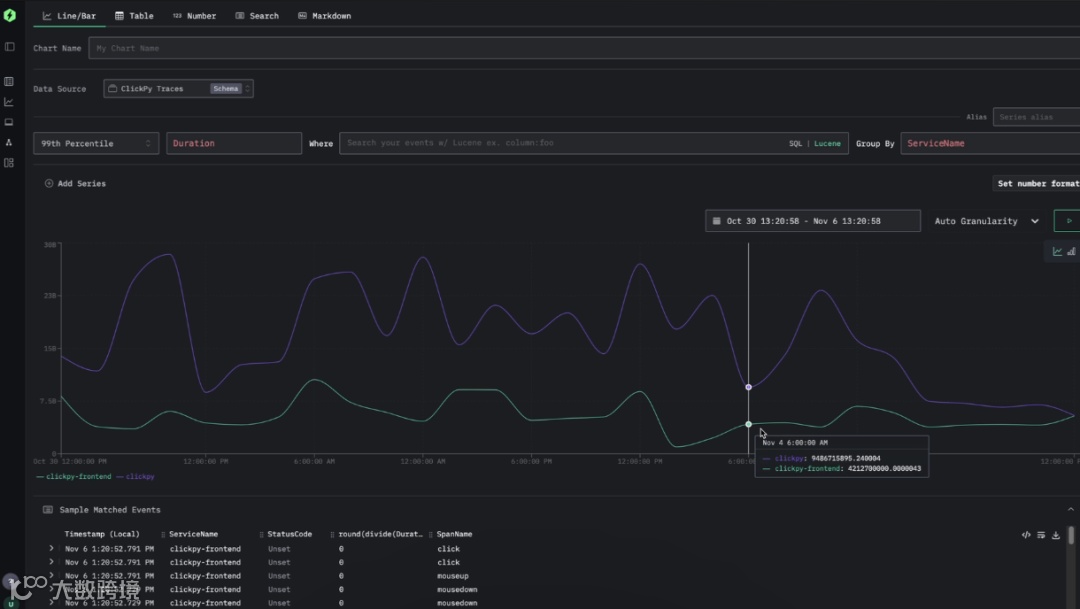Open the dashboards grid icon in sidebar
The image size is (1080, 609).
click(9, 163)
